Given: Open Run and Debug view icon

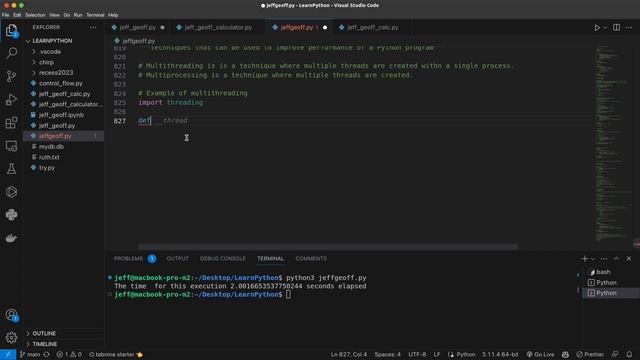Looking at the screenshot, I should tap(11, 99).
